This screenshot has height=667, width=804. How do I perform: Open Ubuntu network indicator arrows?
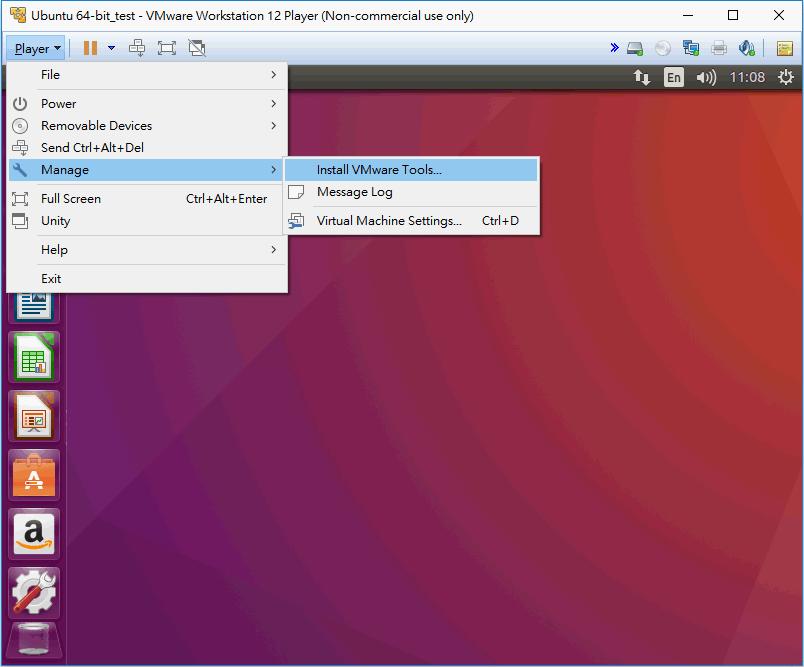[x=641, y=77]
